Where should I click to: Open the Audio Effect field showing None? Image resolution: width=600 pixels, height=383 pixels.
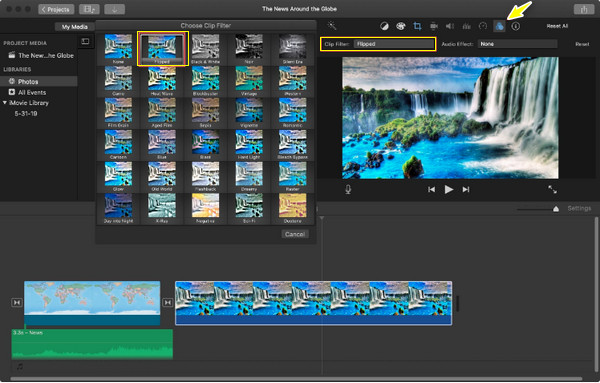(x=517, y=44)
